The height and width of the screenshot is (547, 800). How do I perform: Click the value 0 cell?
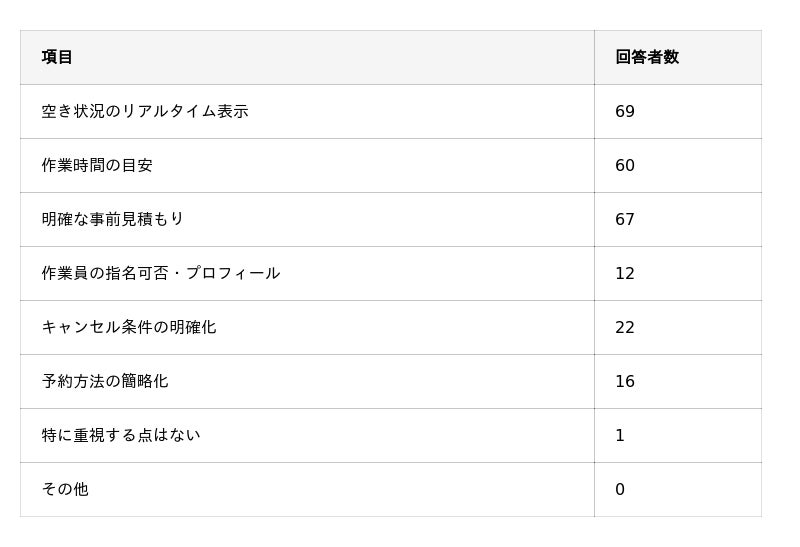click(x=620, y=489)
